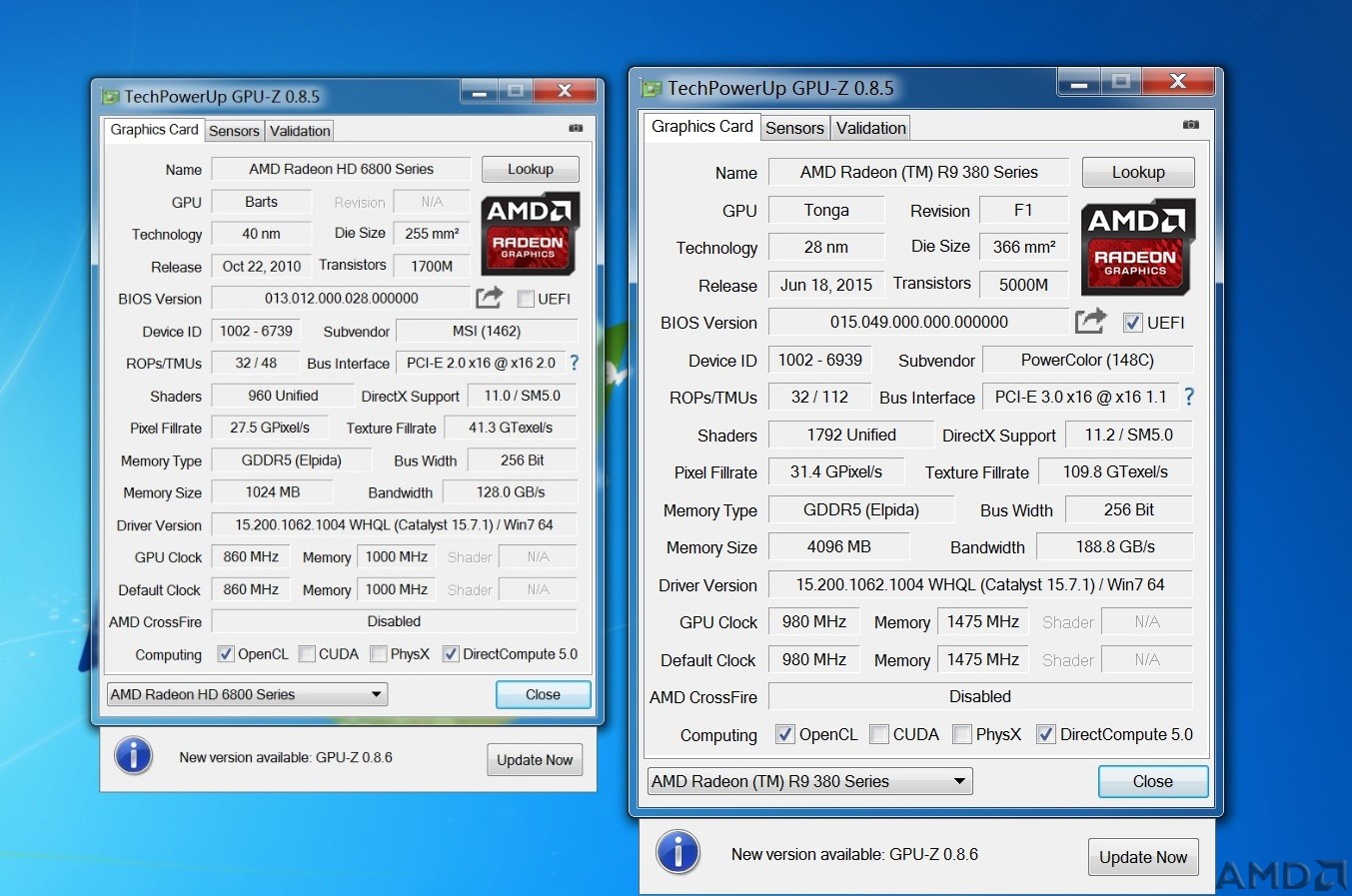The width and height of the screenshot is (1352, 896).
Task: Toggle DirectCompute 5.0 checkbox in right window
Action: tap(1046, 734)
